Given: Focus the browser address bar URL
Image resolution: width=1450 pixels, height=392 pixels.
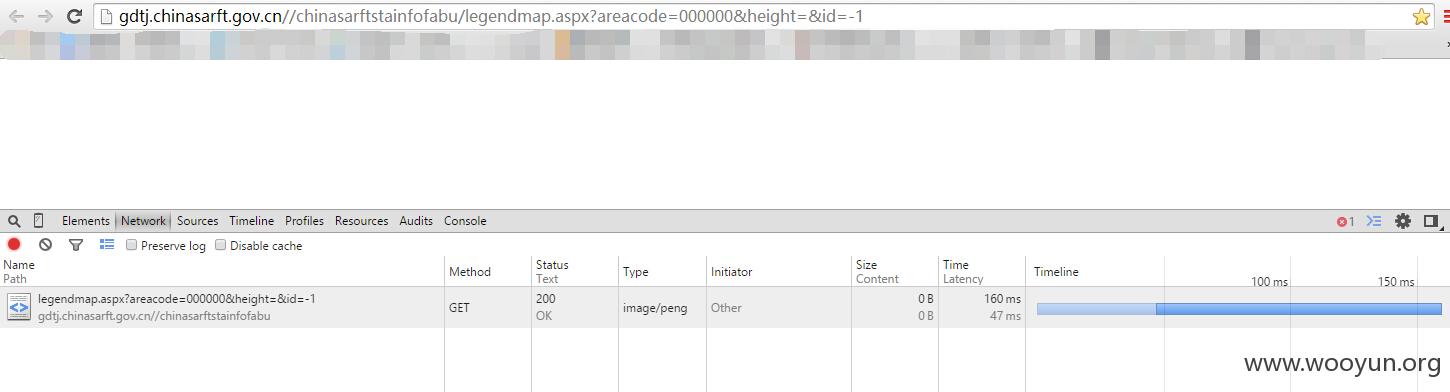Looking at the screenshot, I should coord(492,16).
